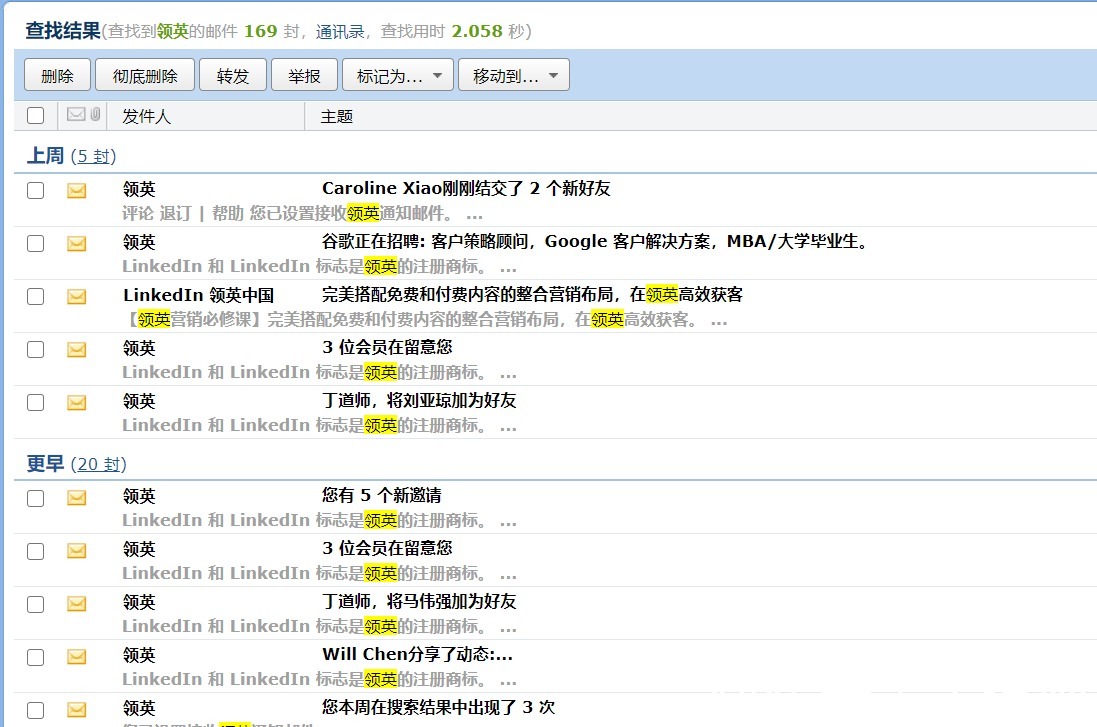1097x727 pixels.
Task: Open email 谷歌正在招聘: 客户策略顾问
Action: coord(594,241)
